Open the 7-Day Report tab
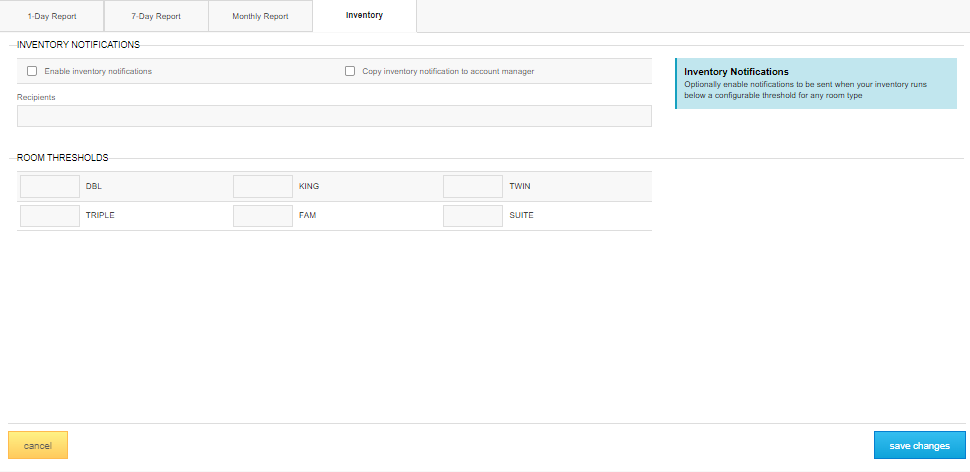 (x=156, y=16)
